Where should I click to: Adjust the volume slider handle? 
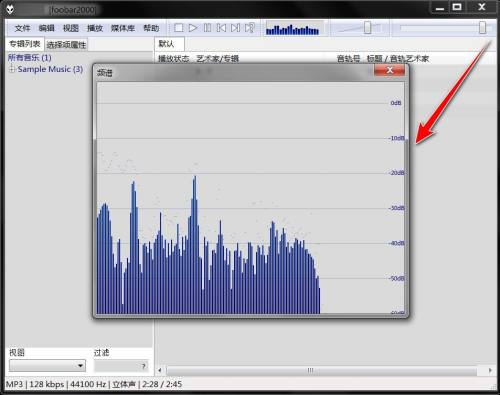point(367,28)
